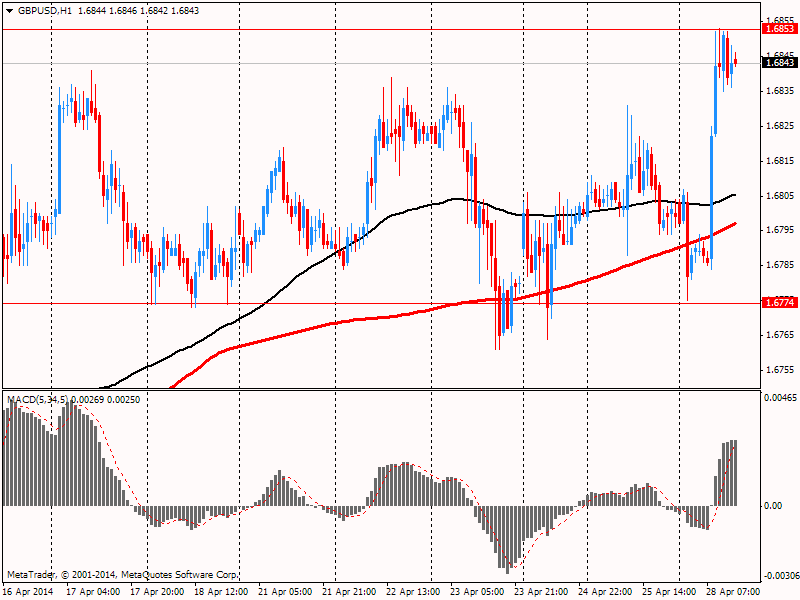Click the 0.00 MACD zero level label
Viewport: 800px width, 600px height.
pos(773,506)
